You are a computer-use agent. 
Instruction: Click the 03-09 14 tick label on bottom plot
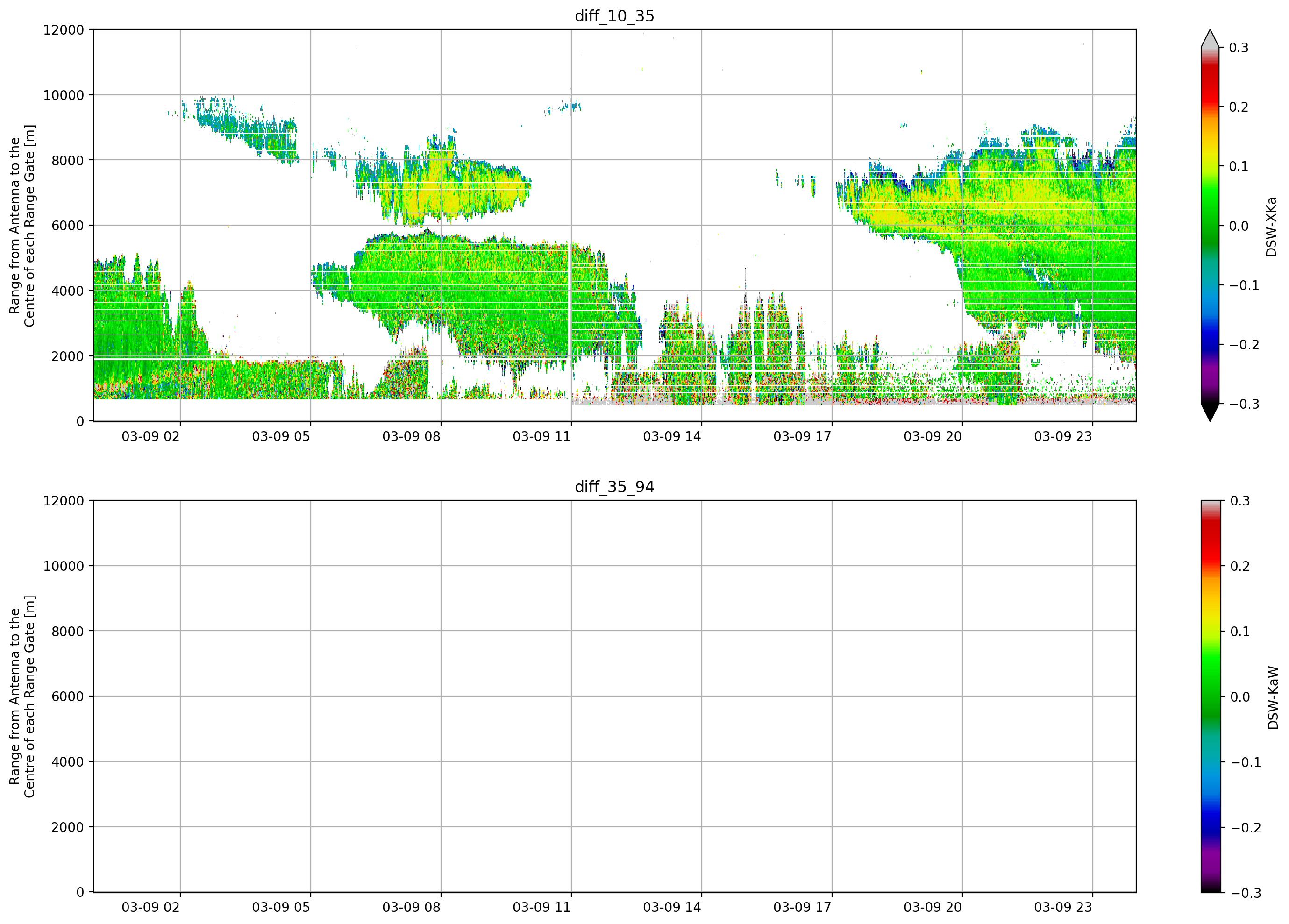coord(672,907)
